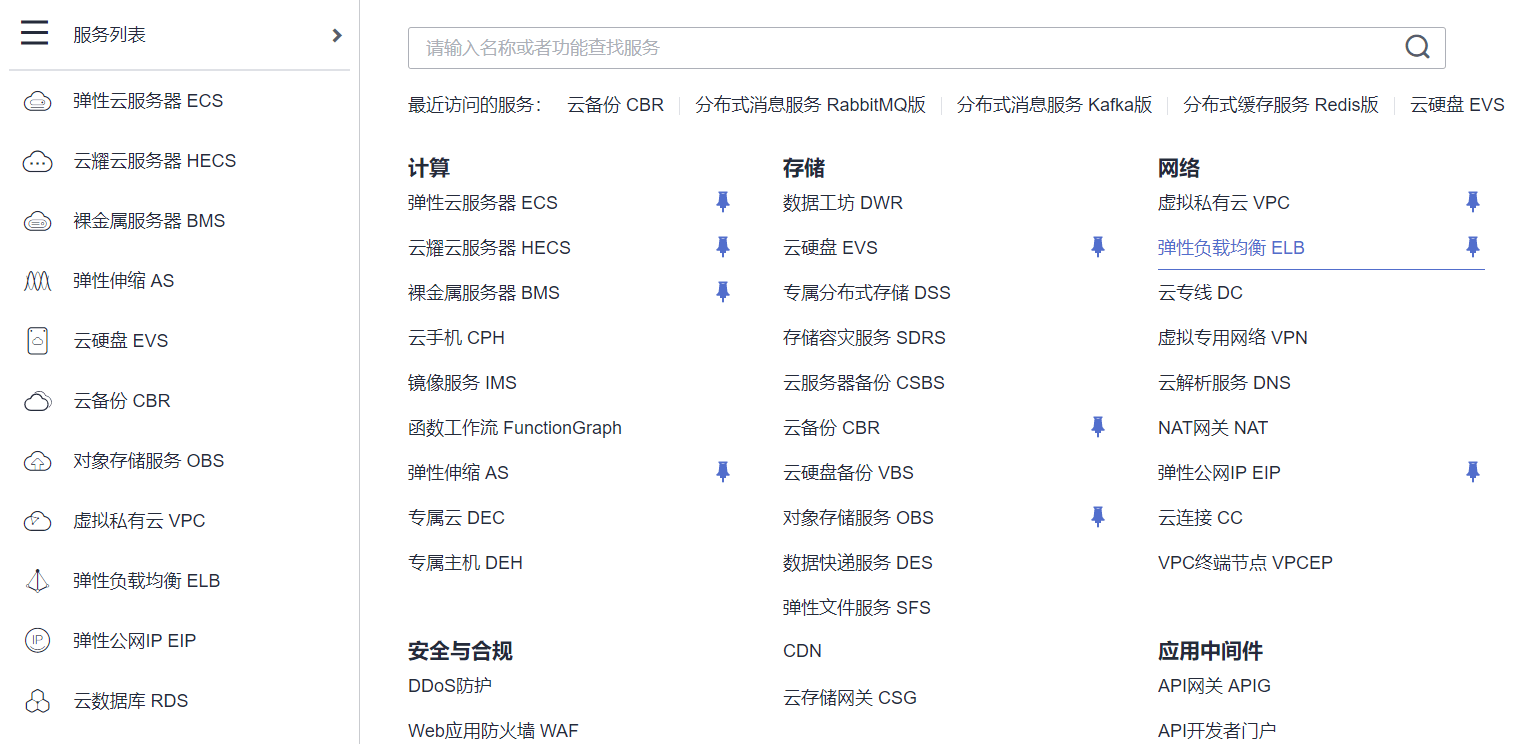1520x744 pixels.
Task: Click the 云备份 CBR sidebar cloud icon
Action: click(37, 401)
